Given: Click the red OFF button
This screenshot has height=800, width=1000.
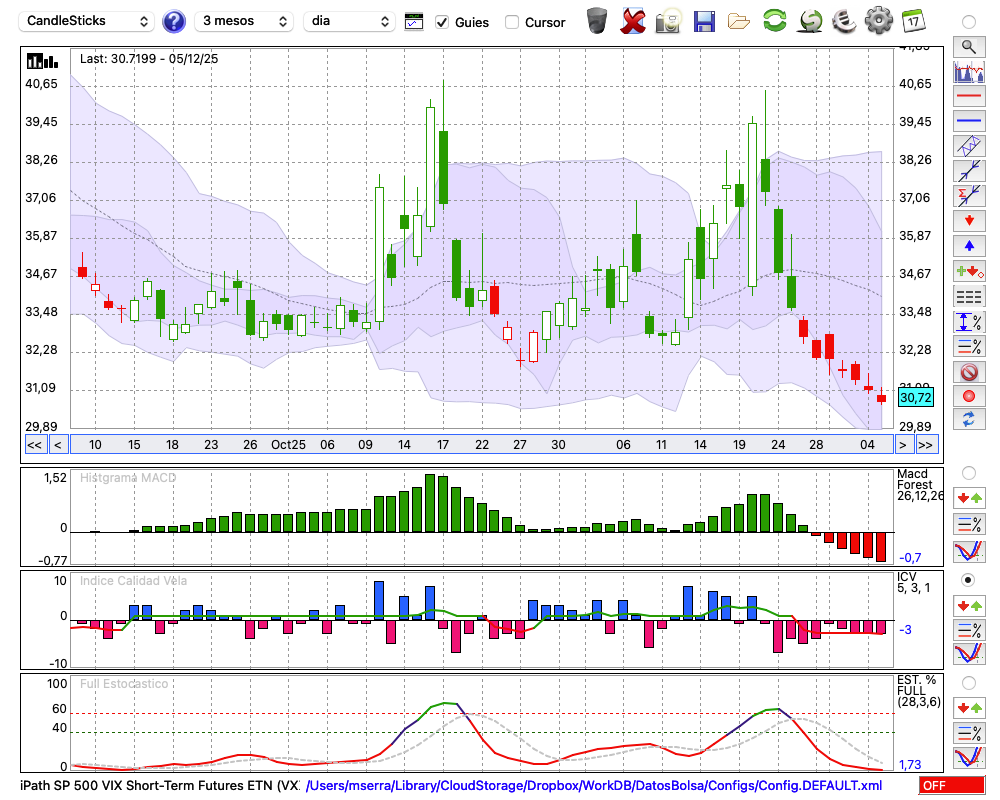Looking at the screenshot, I should (951, 786).
